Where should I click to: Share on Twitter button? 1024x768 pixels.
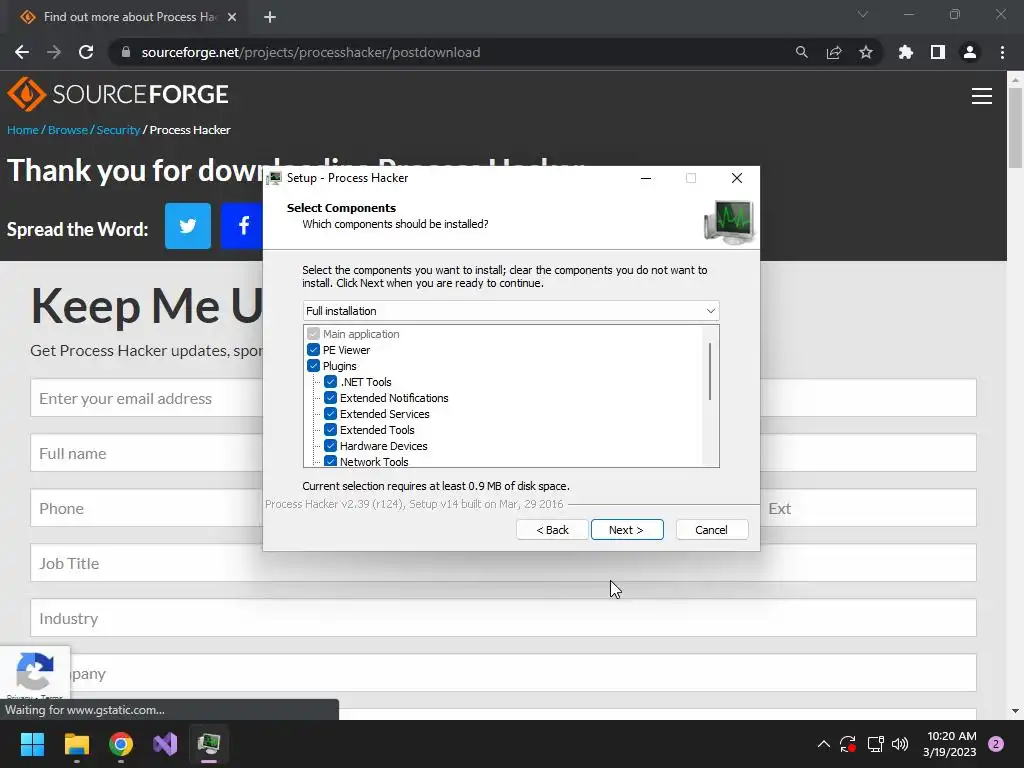pyautogui.click(x=188, y=226)
